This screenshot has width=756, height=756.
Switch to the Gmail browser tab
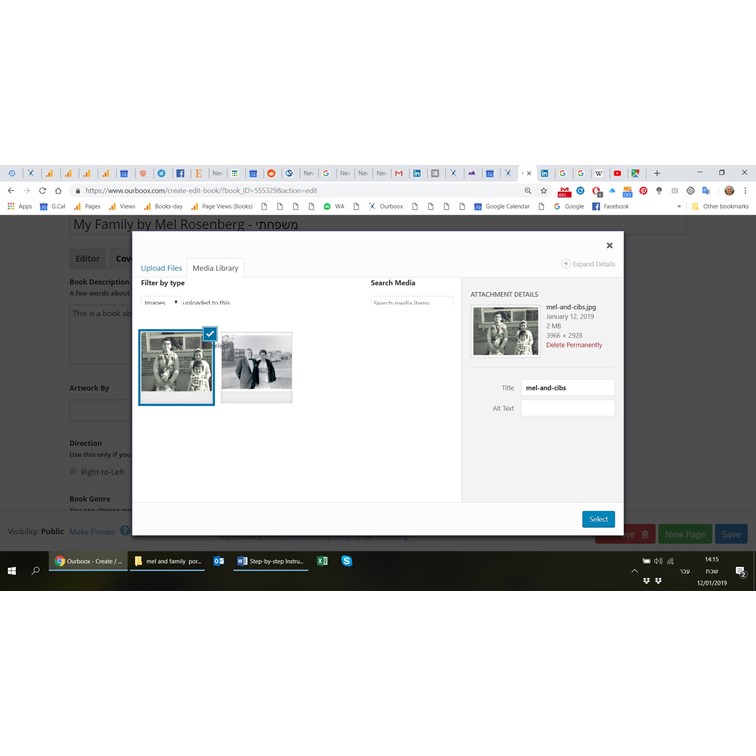[399, 173]
